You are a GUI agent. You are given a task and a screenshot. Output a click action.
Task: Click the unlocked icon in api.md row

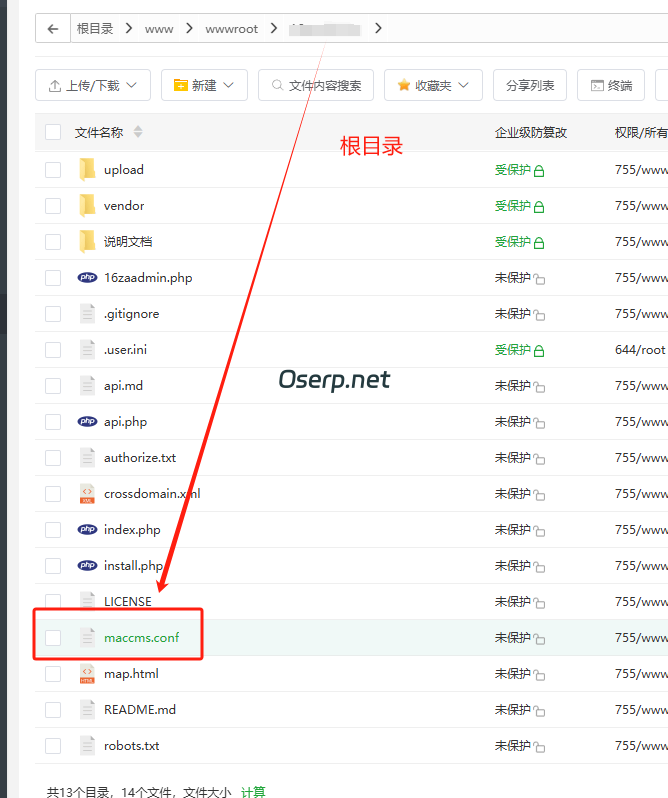coord(539,387)
